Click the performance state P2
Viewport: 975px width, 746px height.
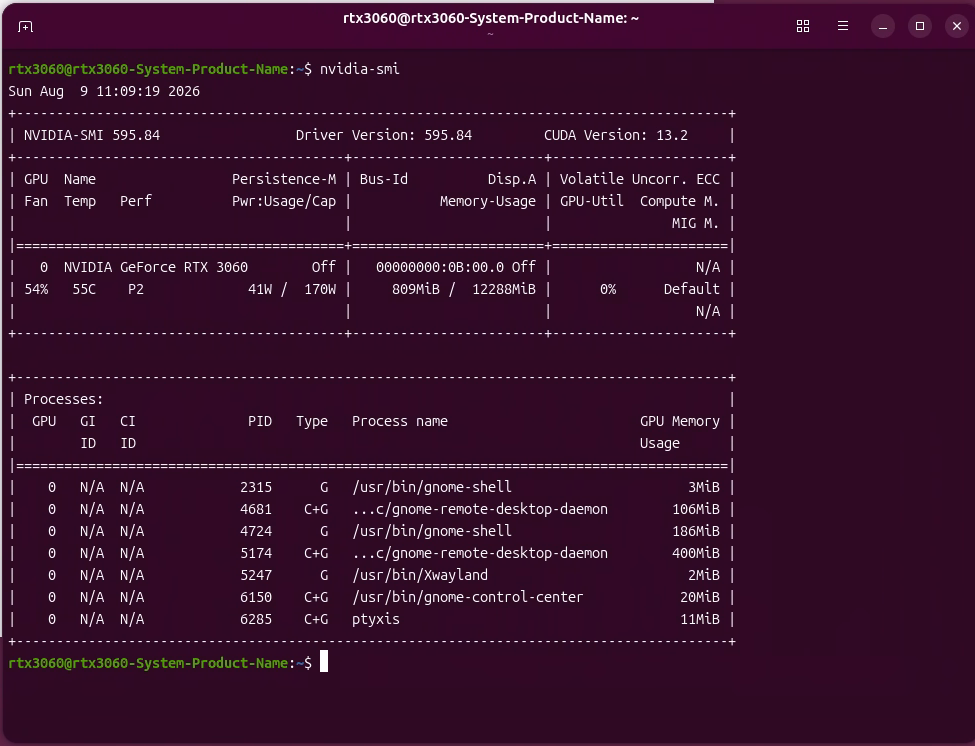136,290
